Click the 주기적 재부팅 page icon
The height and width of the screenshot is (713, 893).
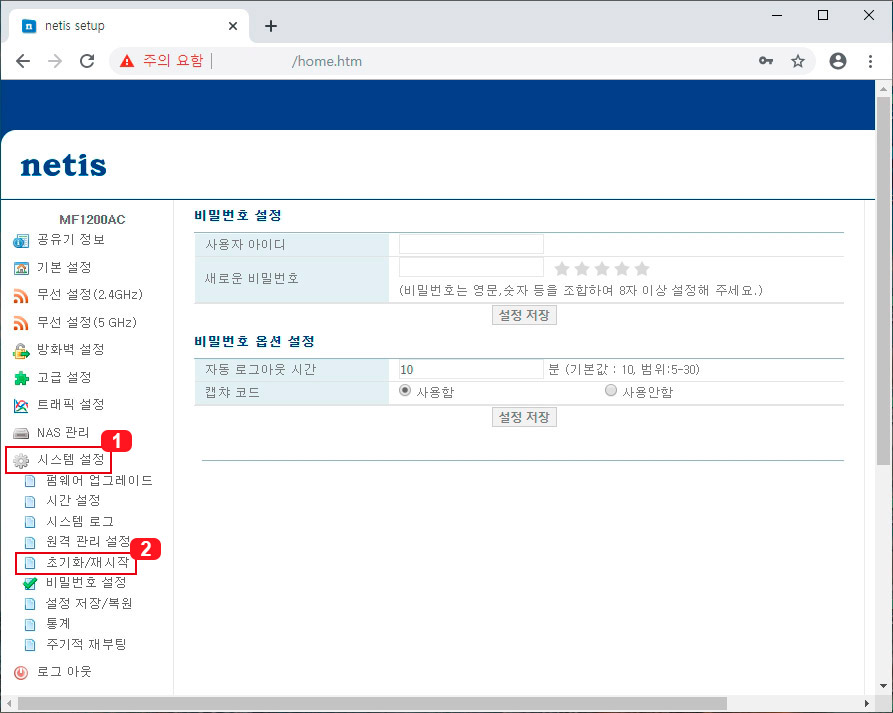click(30, 645)
